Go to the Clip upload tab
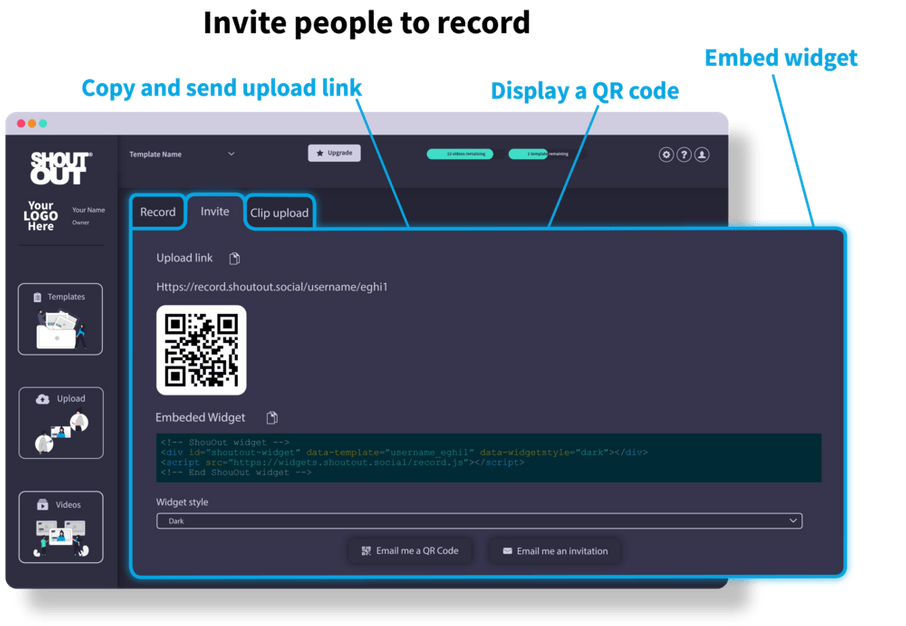 point(280,213)
